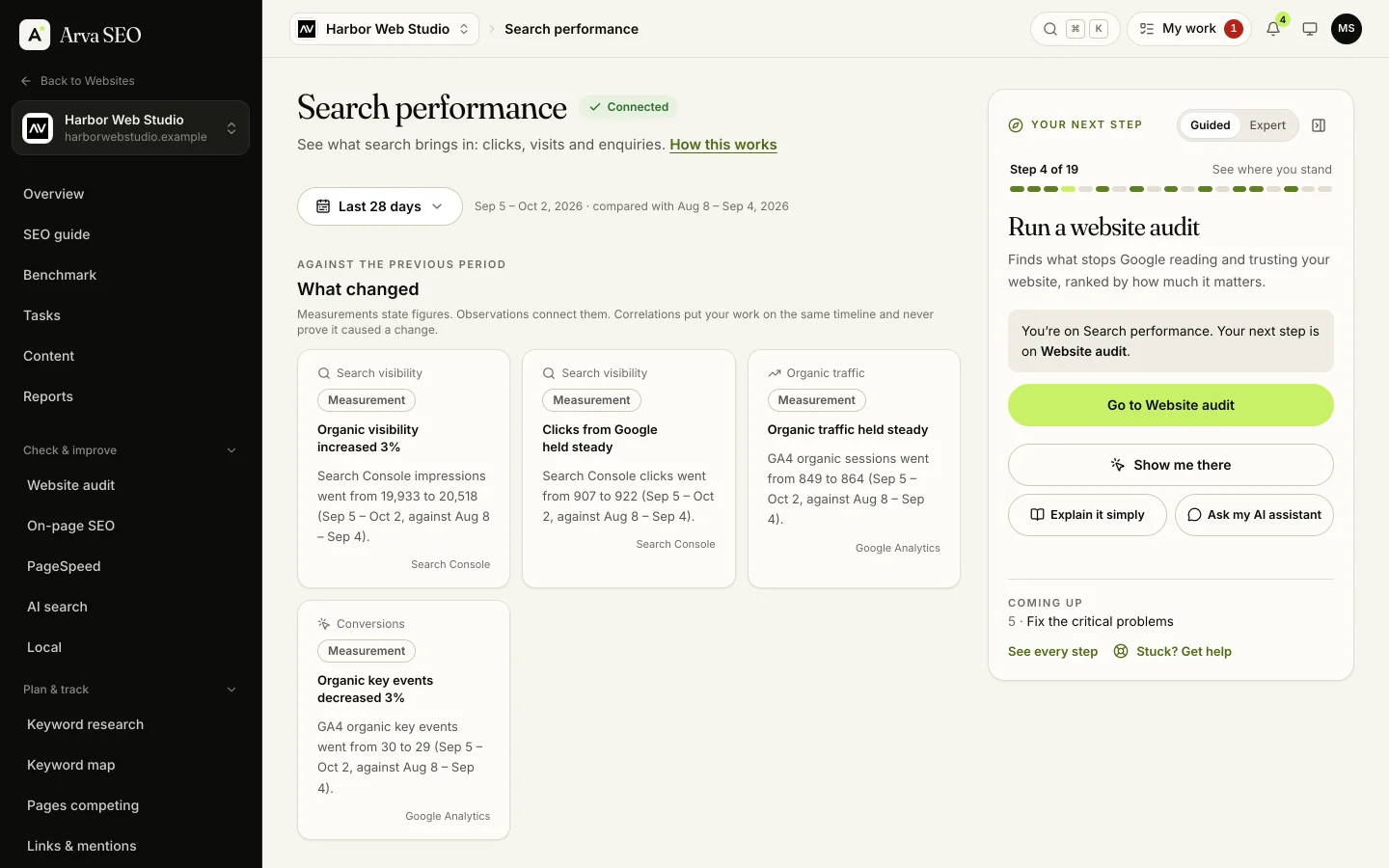Expand the sidebar website selector chevrons

click(231, 128)
